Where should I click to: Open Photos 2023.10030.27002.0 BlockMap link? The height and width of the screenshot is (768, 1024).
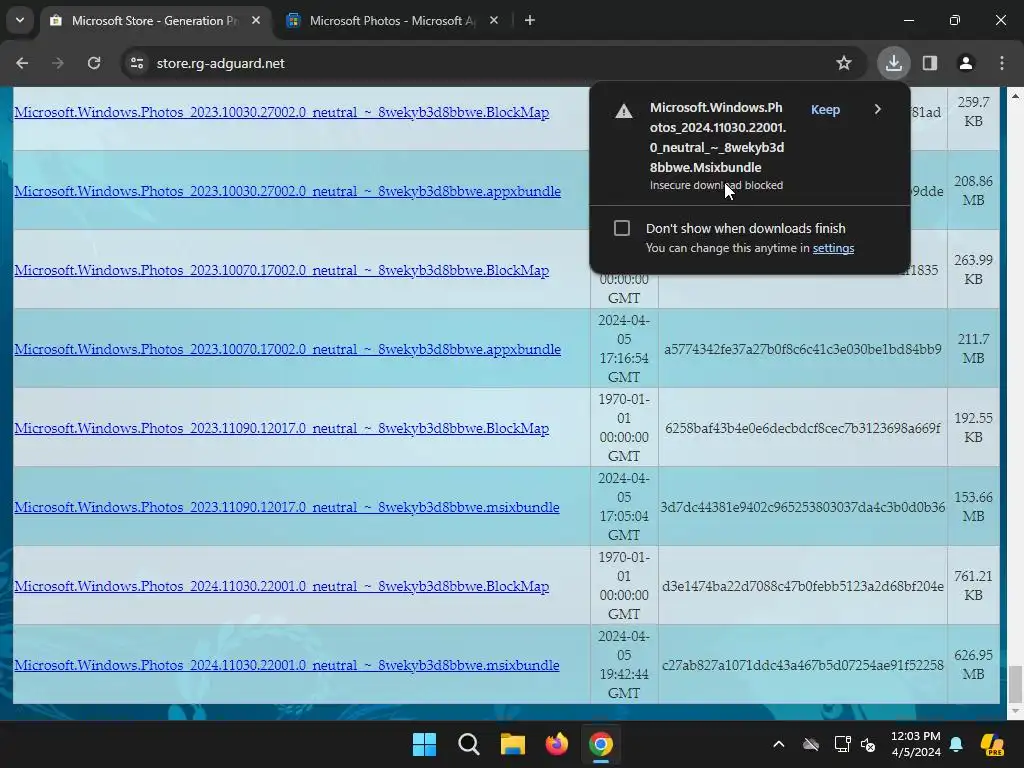pos(281,112)
